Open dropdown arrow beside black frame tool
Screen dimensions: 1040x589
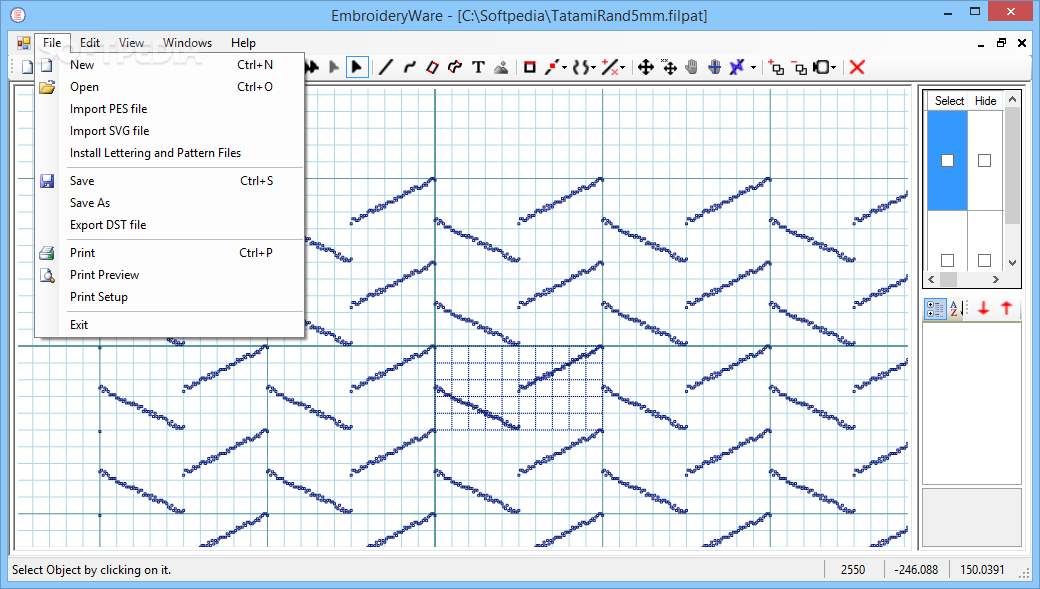(x=834, y=67)
